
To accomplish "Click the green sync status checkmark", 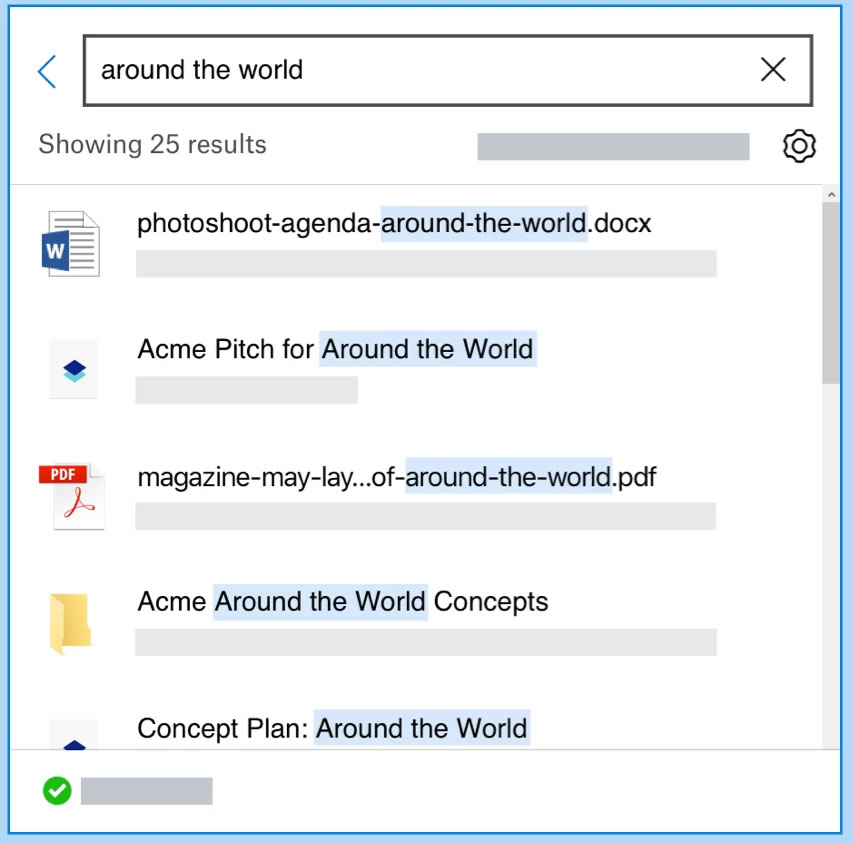I will tap(57, 790).
